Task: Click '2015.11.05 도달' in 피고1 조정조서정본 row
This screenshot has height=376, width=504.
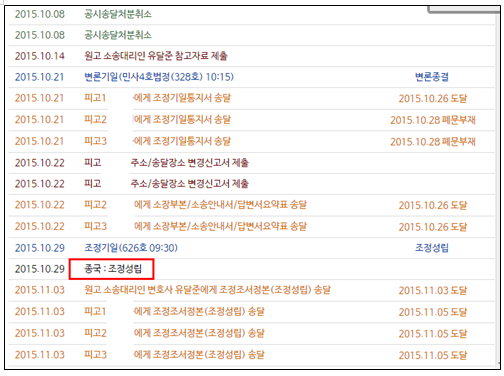Action: pyautogui.click(x=433, y=312)
